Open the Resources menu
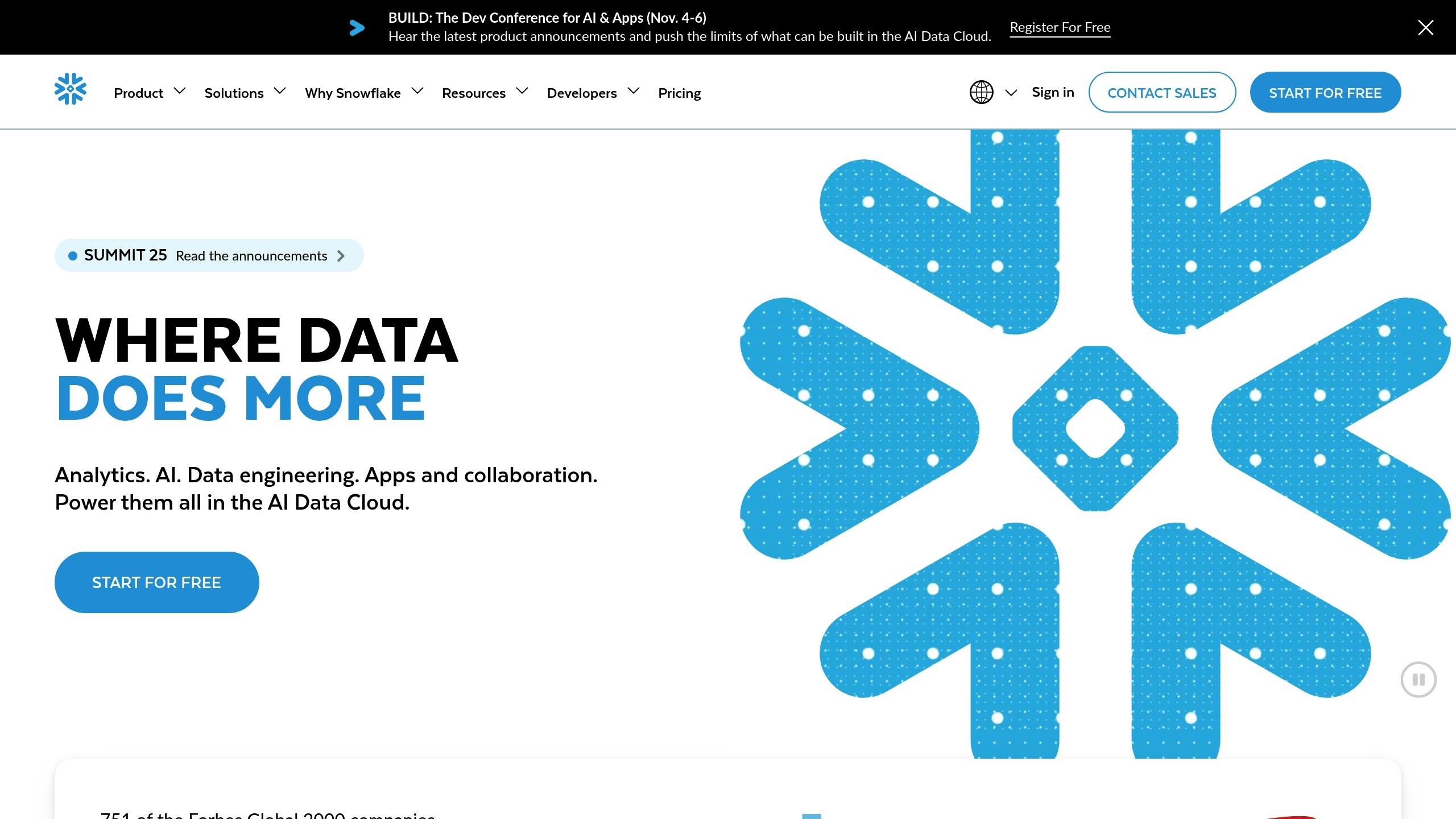Viewport: 1456px width, 819px height. click(474, 93)
